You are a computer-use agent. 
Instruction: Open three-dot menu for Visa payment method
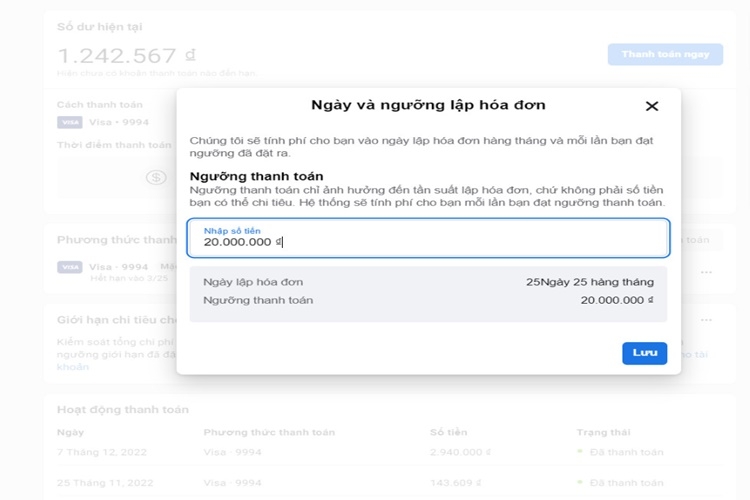coord(706,272)
